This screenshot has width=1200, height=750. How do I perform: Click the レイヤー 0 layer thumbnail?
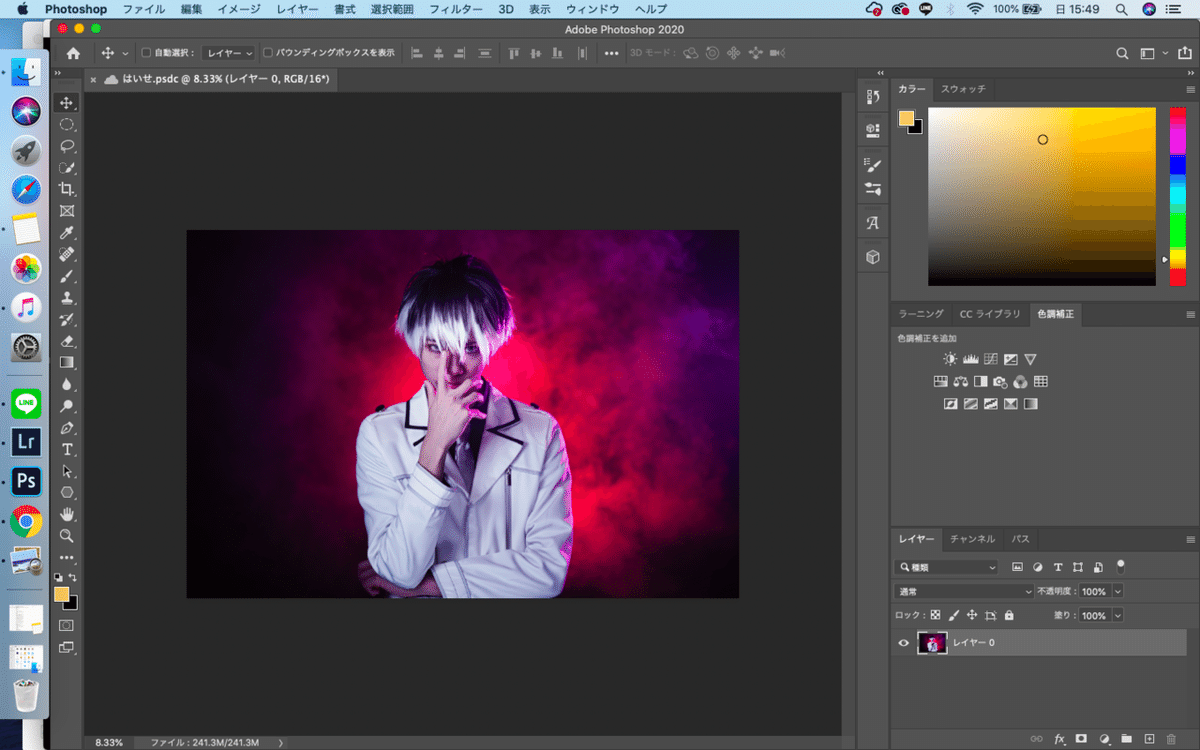click(932, 643)
